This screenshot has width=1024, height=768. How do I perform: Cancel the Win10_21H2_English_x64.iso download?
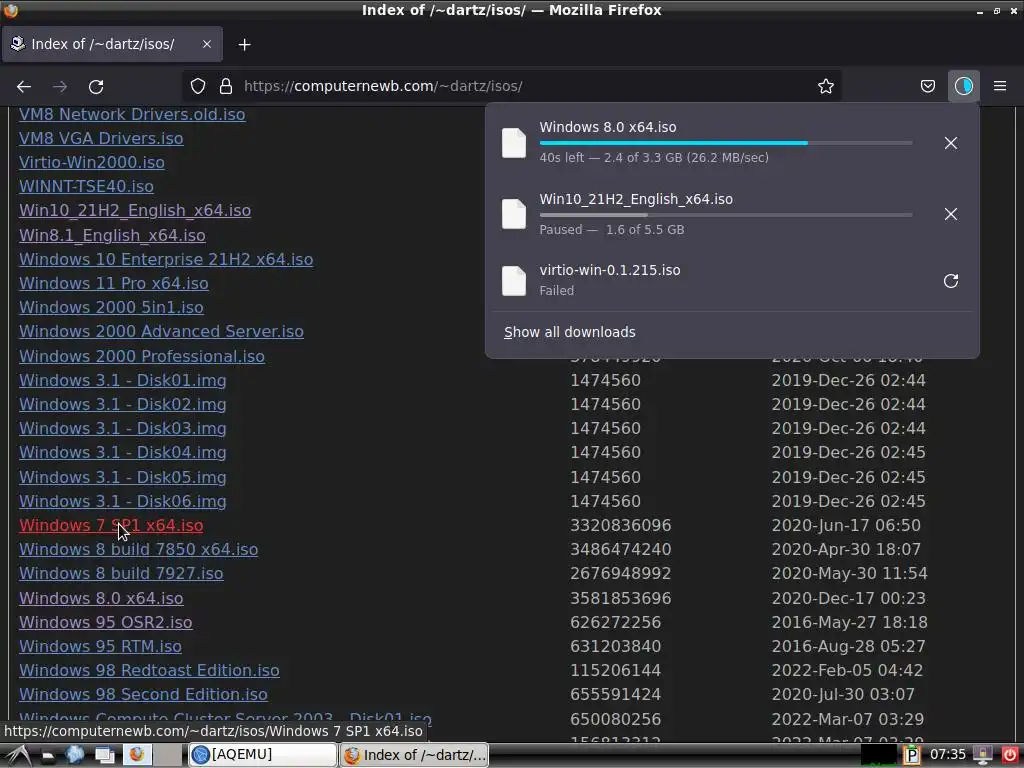(951, 214)
